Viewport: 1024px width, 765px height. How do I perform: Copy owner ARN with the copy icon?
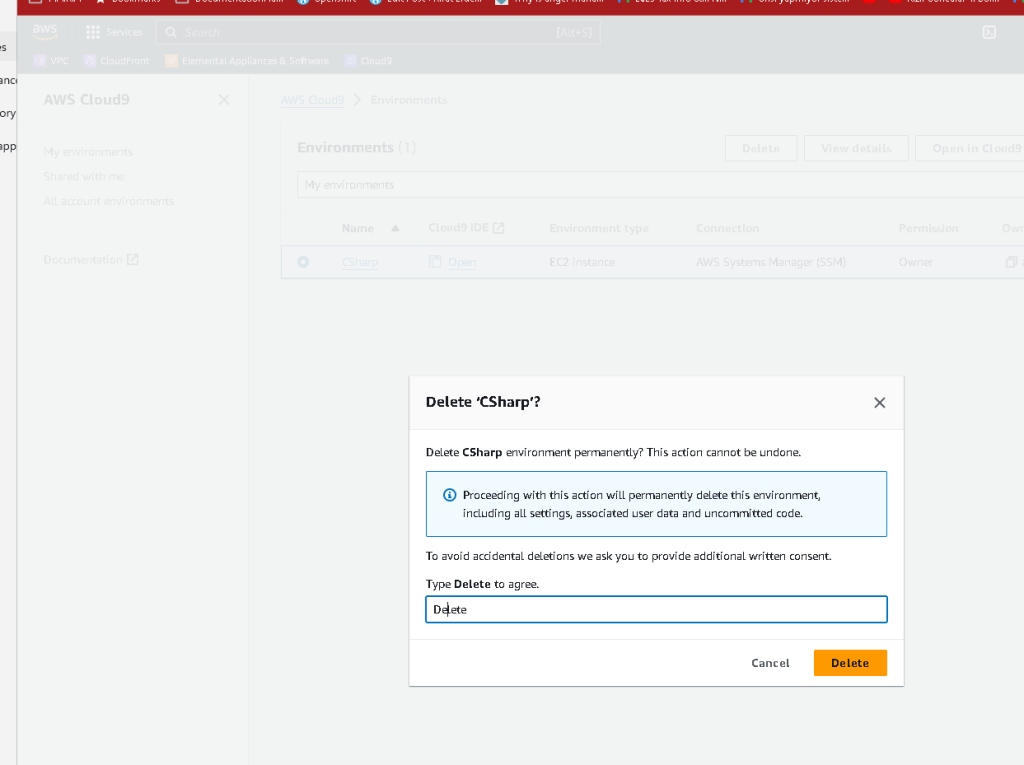1011,262
